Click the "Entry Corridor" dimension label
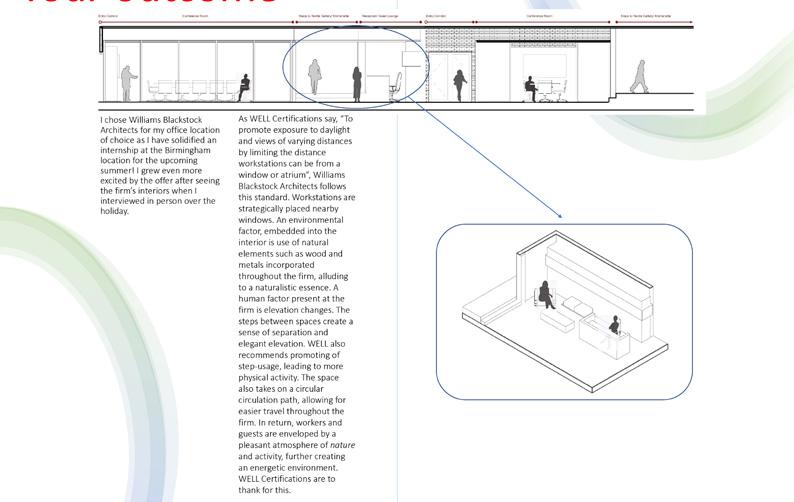Screen dimensions: 794x502 (435, 16)
